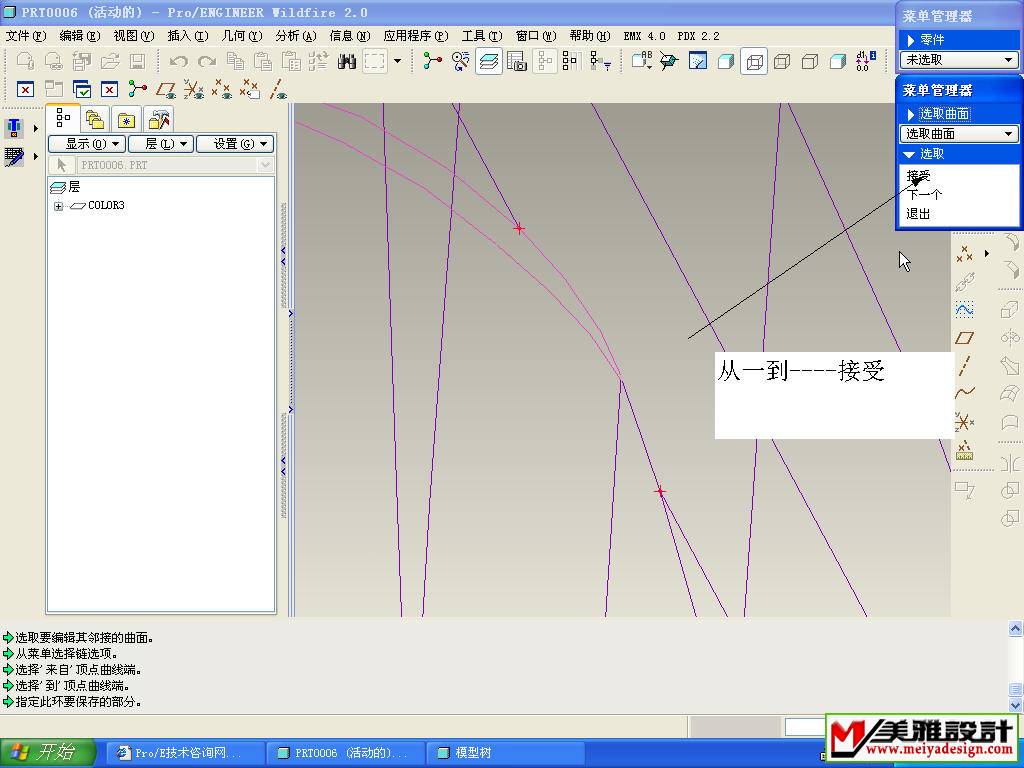Click the Revolve tool icon

coord(1010,337)
